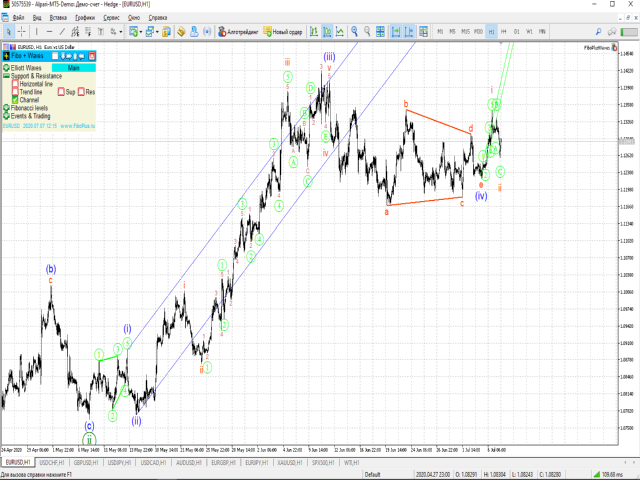640x480 pixels.
Task: Open new chart dropdown arrow
Action: (141, 32)
